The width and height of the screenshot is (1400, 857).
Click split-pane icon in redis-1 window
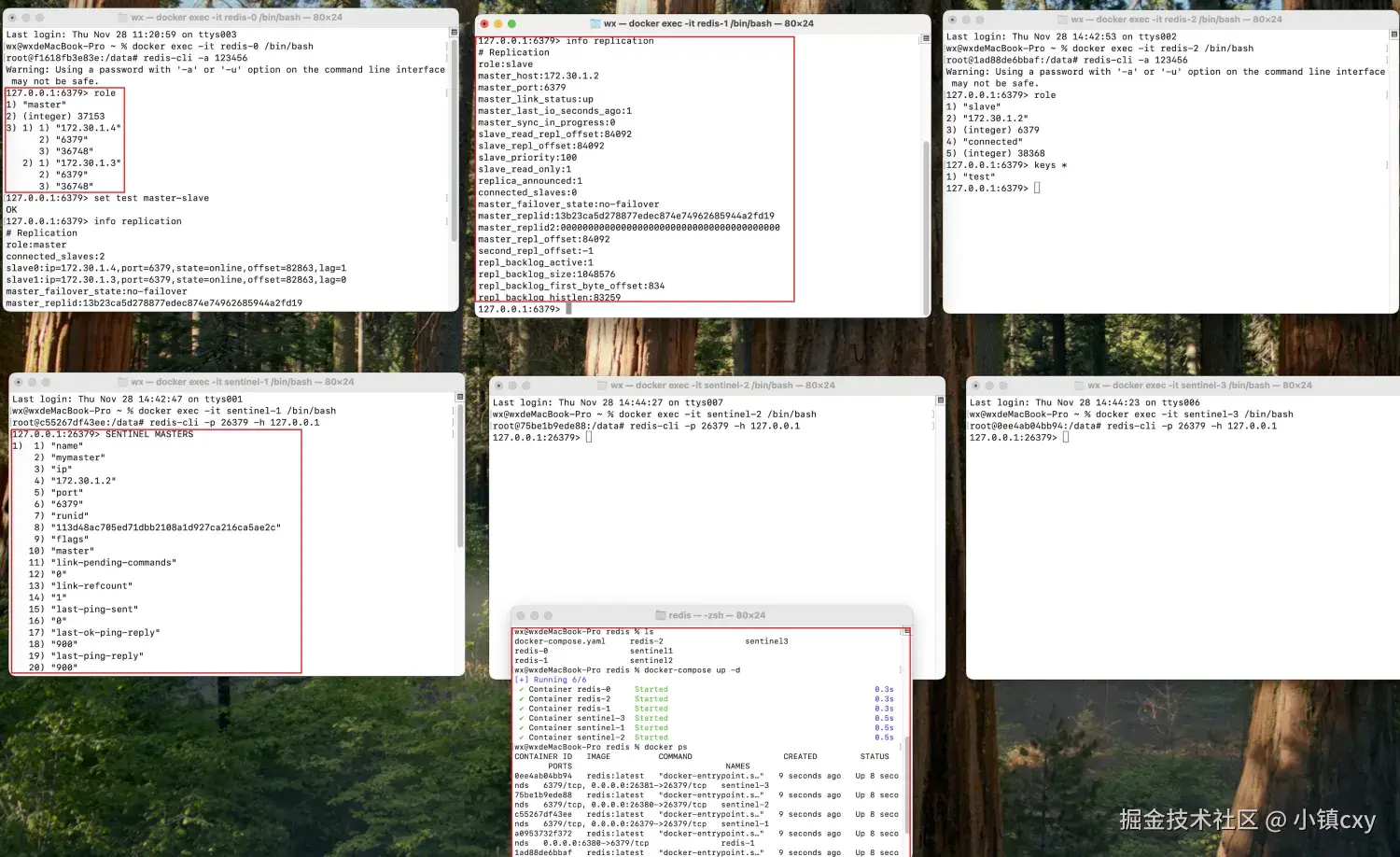coord(926,38)
